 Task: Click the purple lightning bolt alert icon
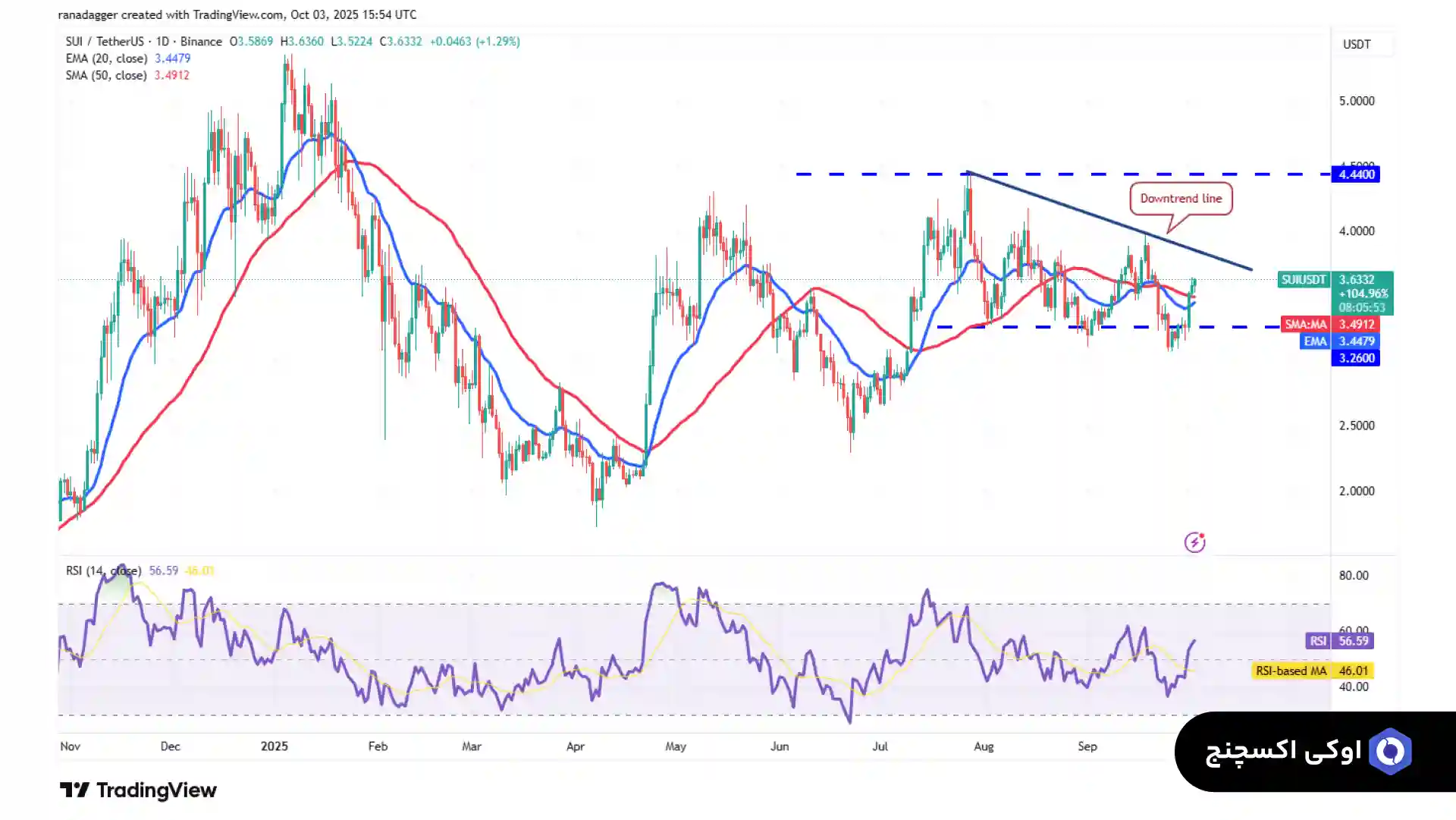(x=1194, y=542)
